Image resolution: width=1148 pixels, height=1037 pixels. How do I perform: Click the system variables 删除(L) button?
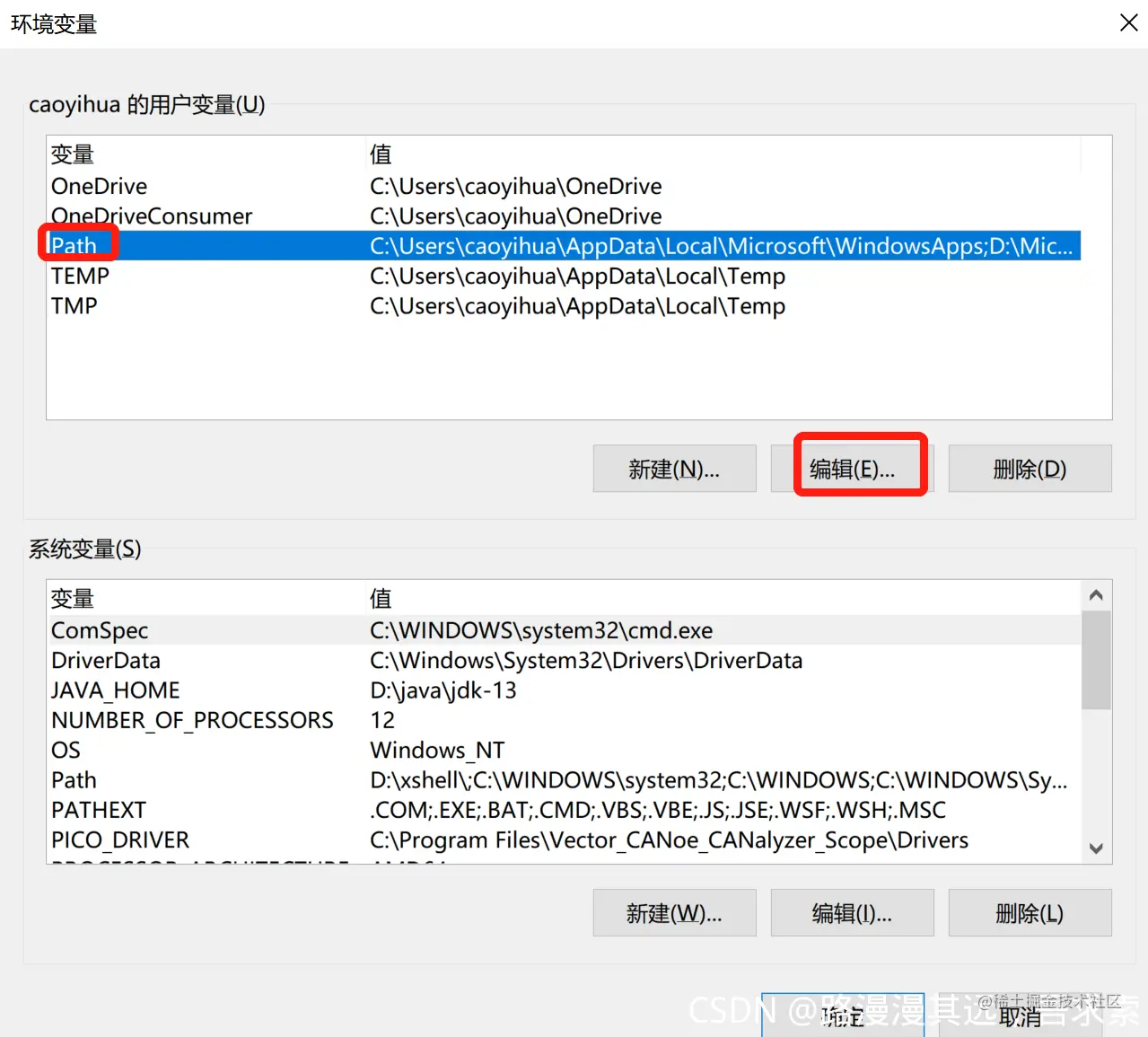tap(1030, 913)
